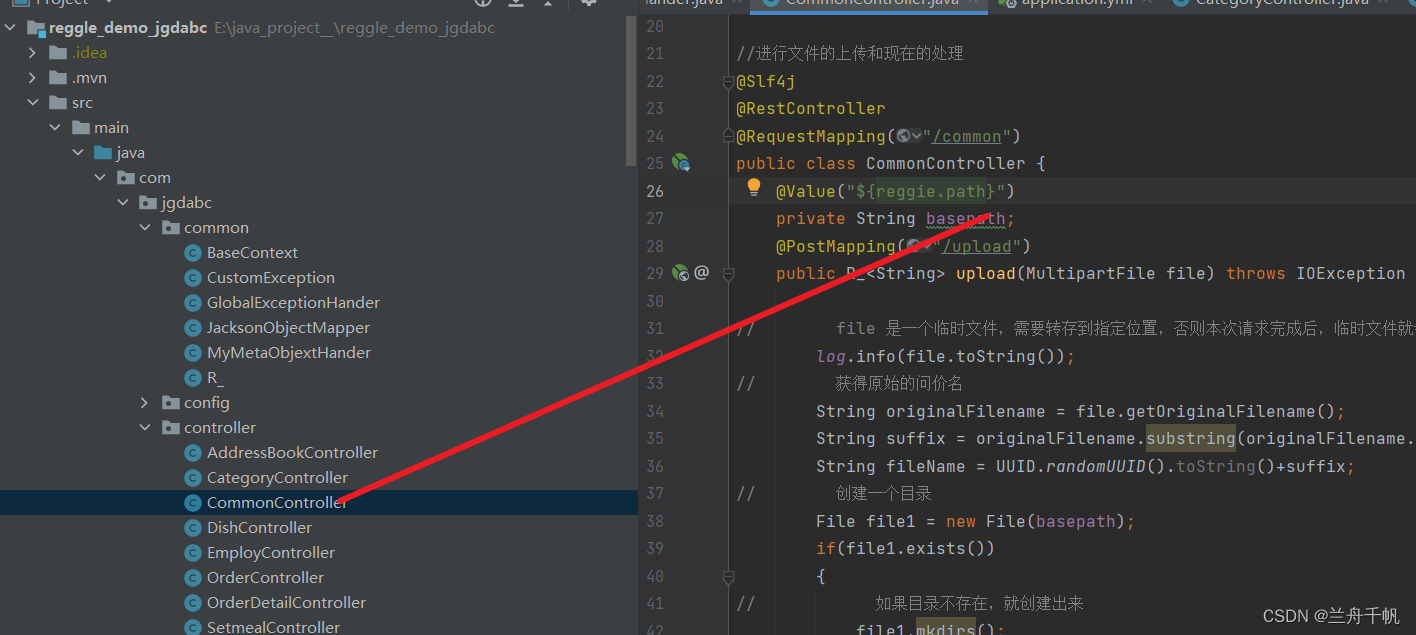Expand the .mvn folder

point(32,78)
